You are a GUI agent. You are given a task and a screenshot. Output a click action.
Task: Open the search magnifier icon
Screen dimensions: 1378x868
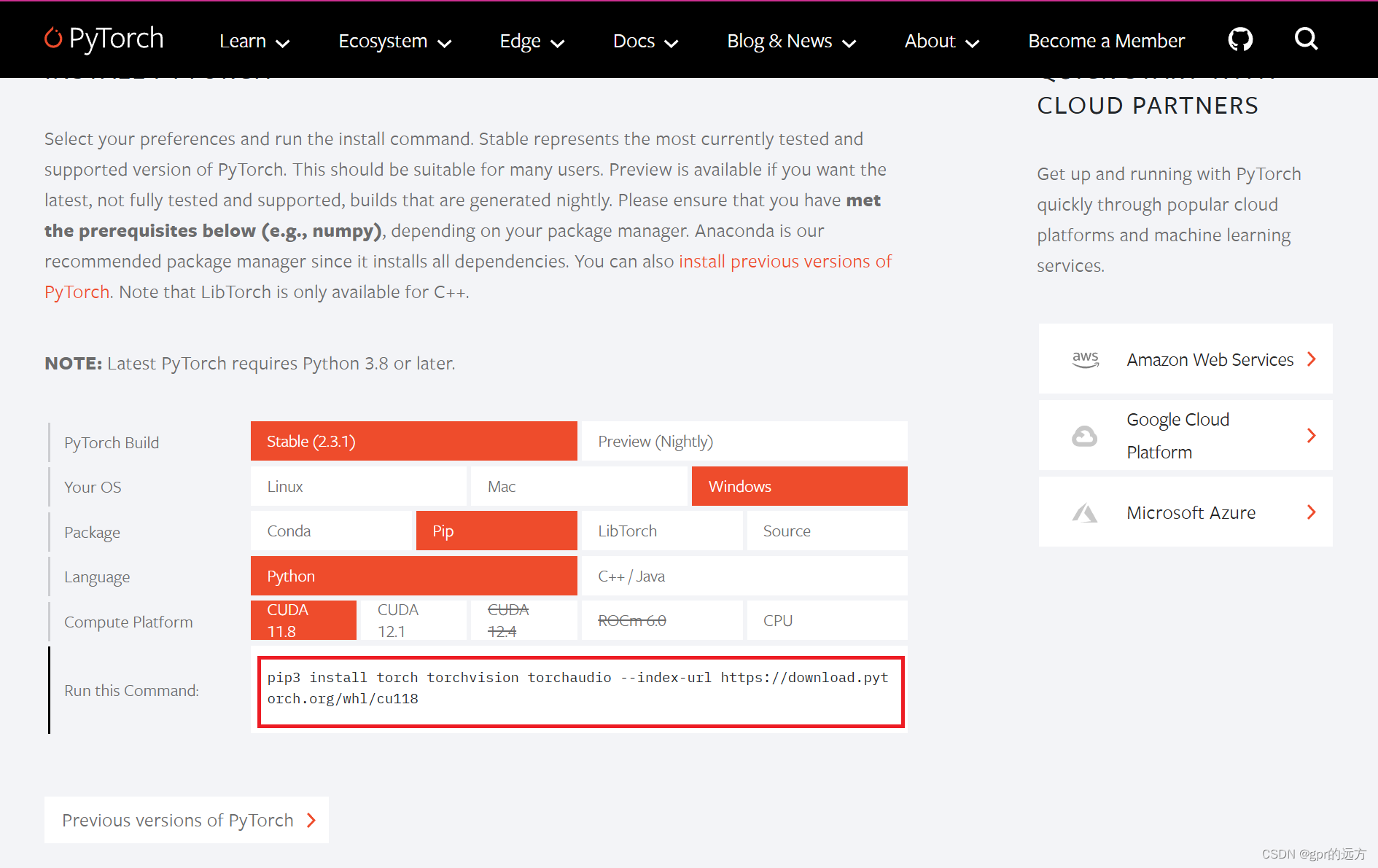point(1306,39)
